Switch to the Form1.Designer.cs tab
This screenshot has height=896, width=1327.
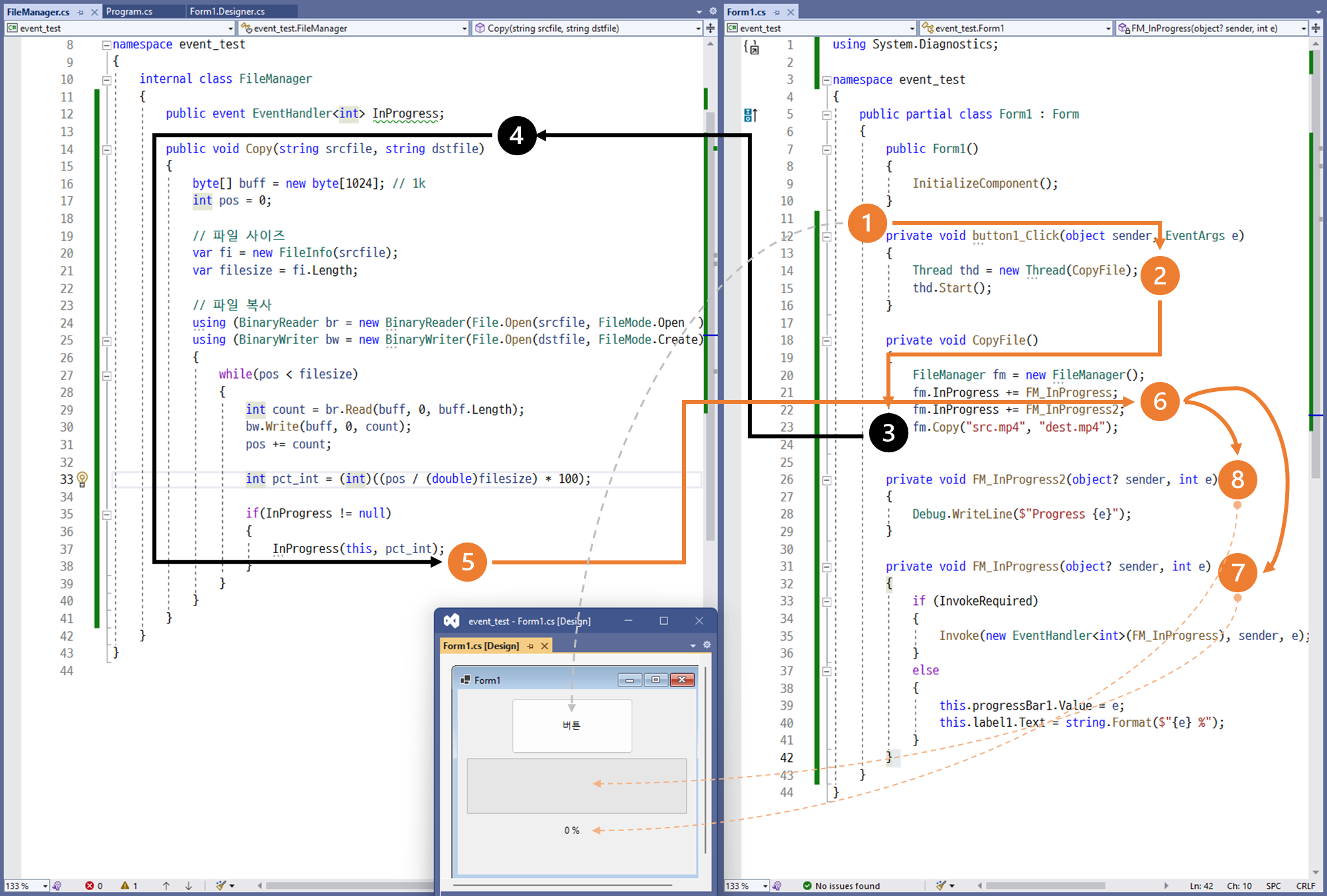(227, 11)
